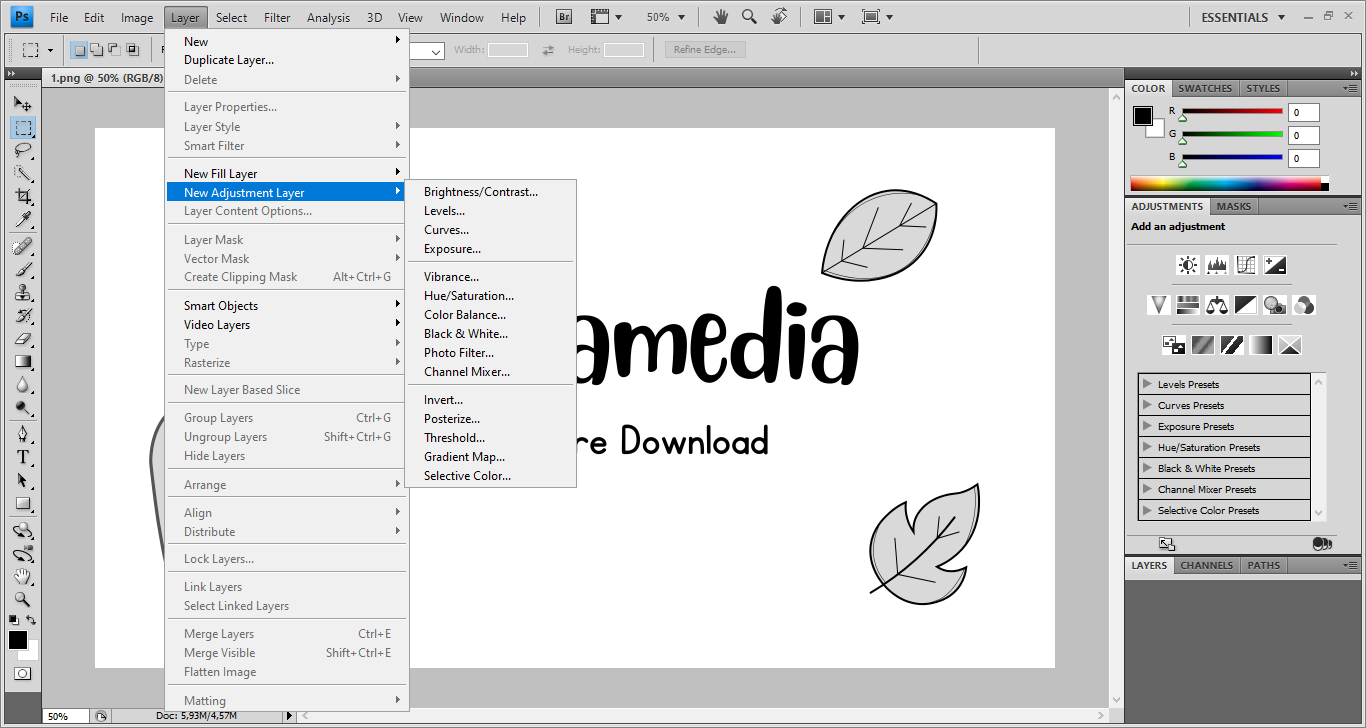This screenshot has width=1366, height=728.
Task: Expand the Levels Presets list
Action: (1146, 384)
